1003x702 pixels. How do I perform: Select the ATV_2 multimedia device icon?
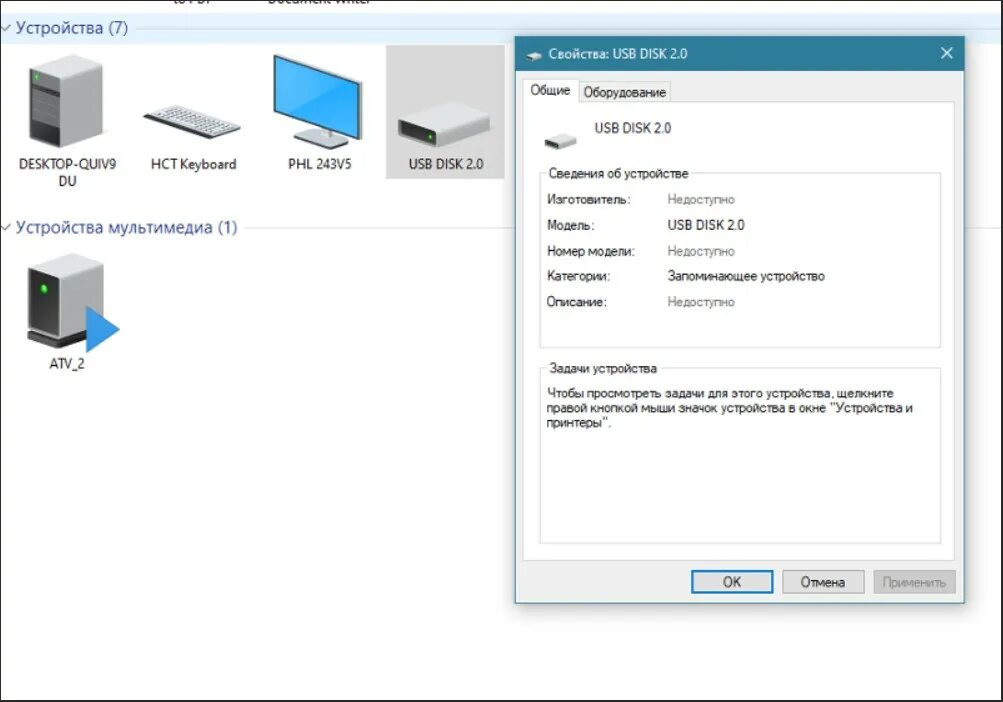[72, 302]
